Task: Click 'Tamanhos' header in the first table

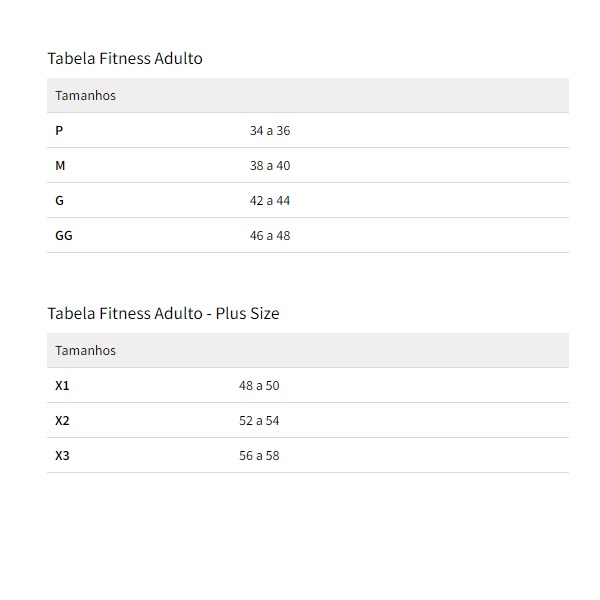Action: (x=85, y=96)
